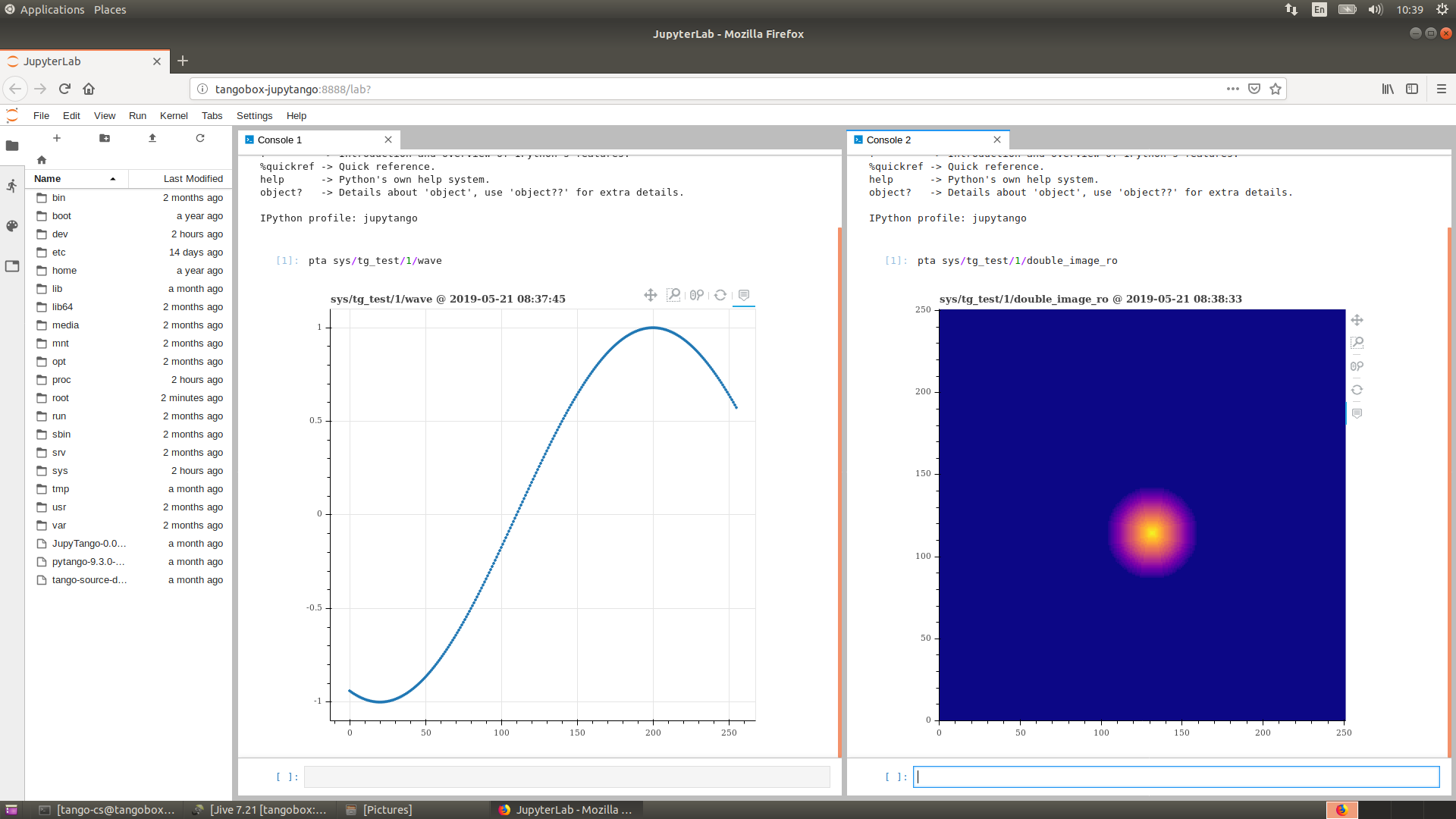Image resolution: width=1456 pixels, height=819 pixels.
Task: Toggle Wheel Zoom on image plot
Action: coord(1357,366)
